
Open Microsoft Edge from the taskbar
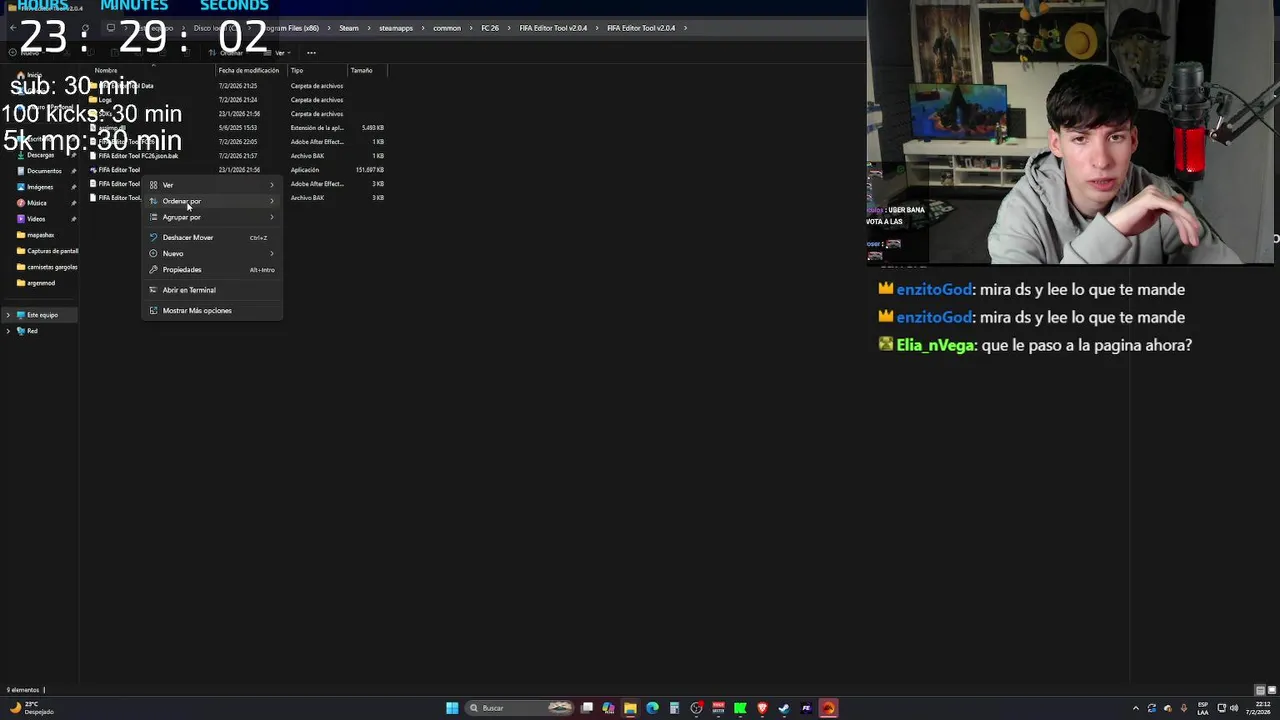[x=652, y=708]
